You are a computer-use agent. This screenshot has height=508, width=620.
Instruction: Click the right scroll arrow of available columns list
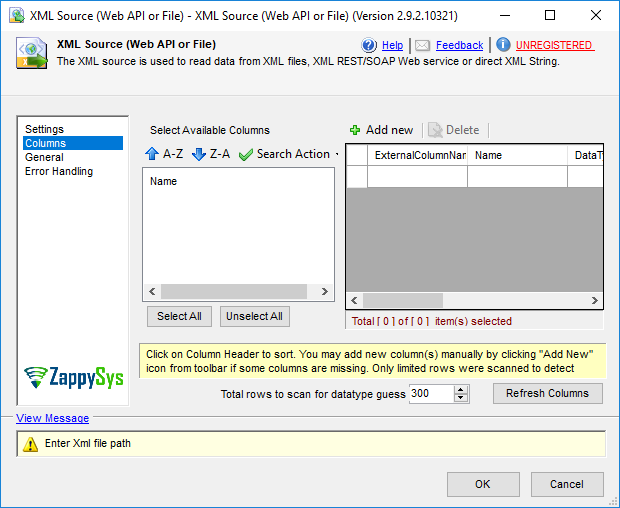coord(325,292)
